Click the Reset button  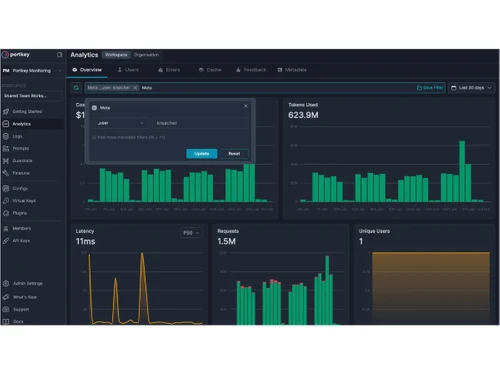234,154
